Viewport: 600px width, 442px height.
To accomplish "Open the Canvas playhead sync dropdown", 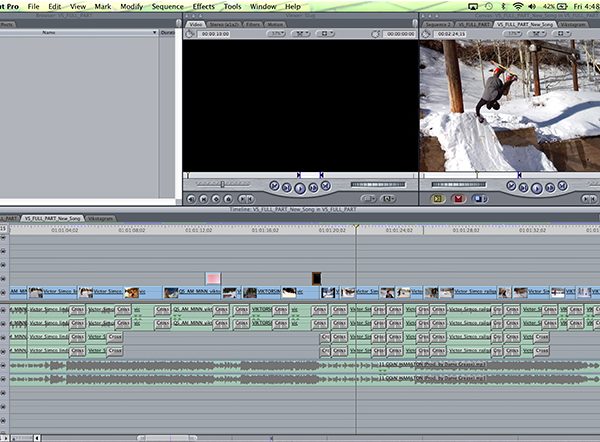I will click(537, 34).
